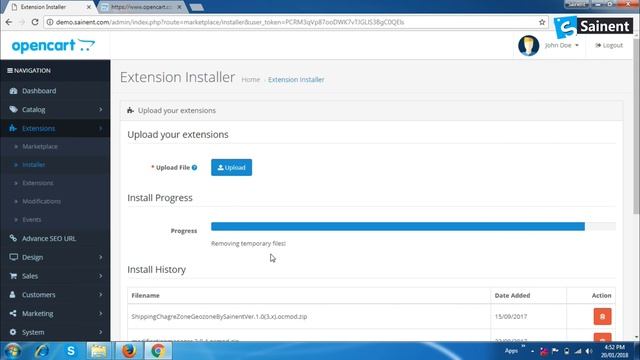Viewport: 640px width, 360px height.
Task: Click the Upload File help icon
Action: click(x=194, y=167)
